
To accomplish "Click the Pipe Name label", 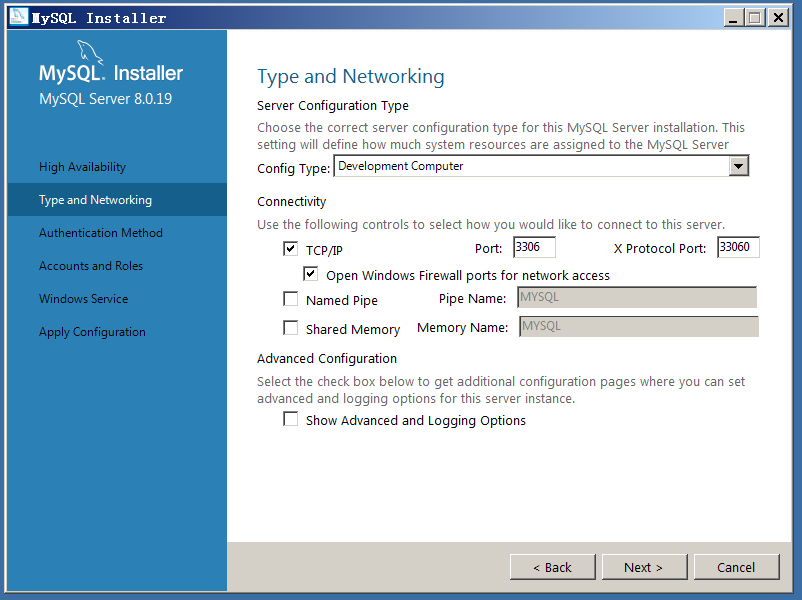I will pos(472,299).
